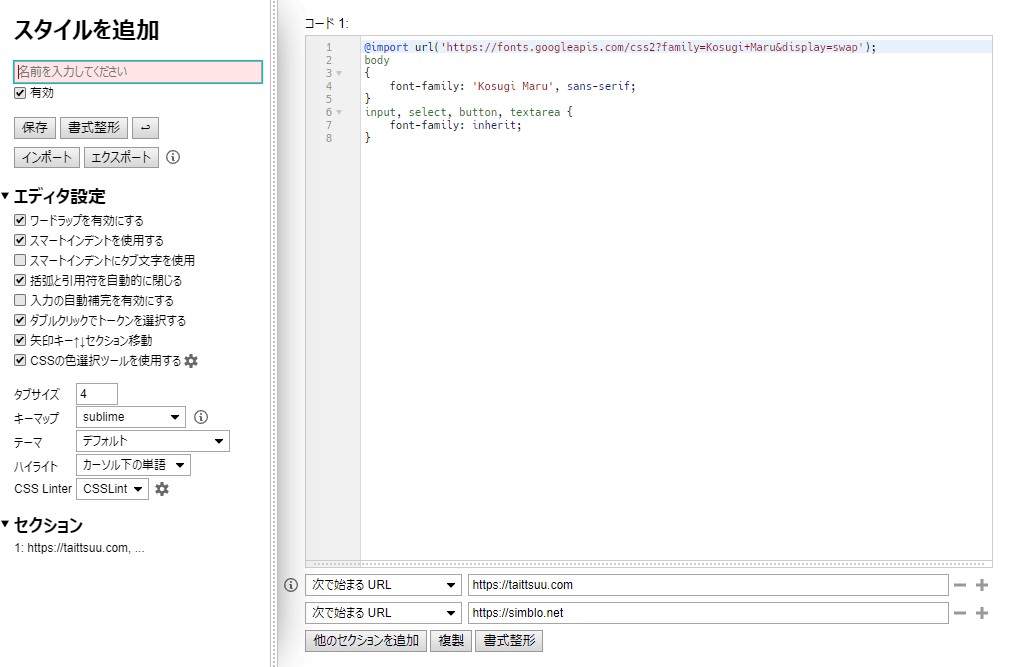Add a rule after https://simblo.net with plus icon
Image resolution: width=1018 pixels, height=667 pixels.
tap(982, 613)
